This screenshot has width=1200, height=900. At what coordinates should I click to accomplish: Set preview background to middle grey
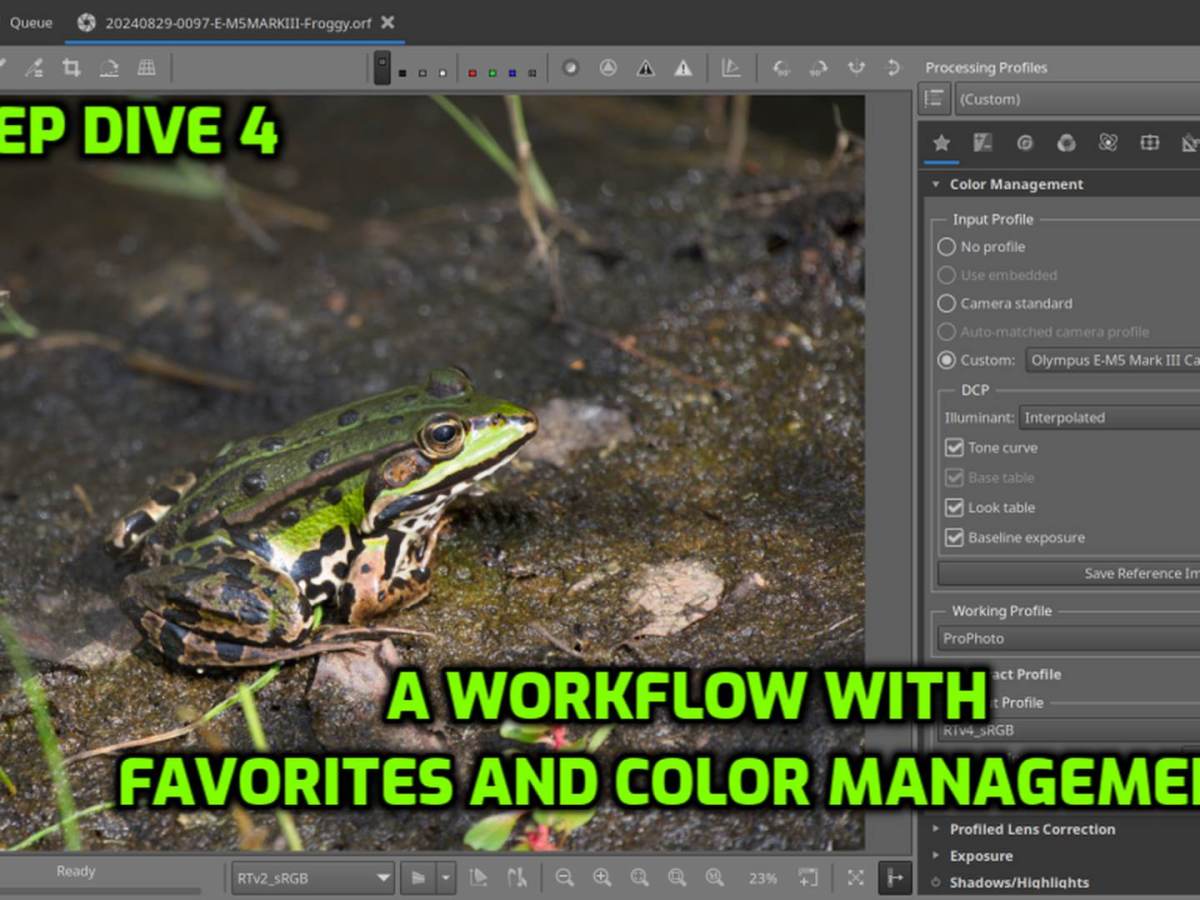422,72
